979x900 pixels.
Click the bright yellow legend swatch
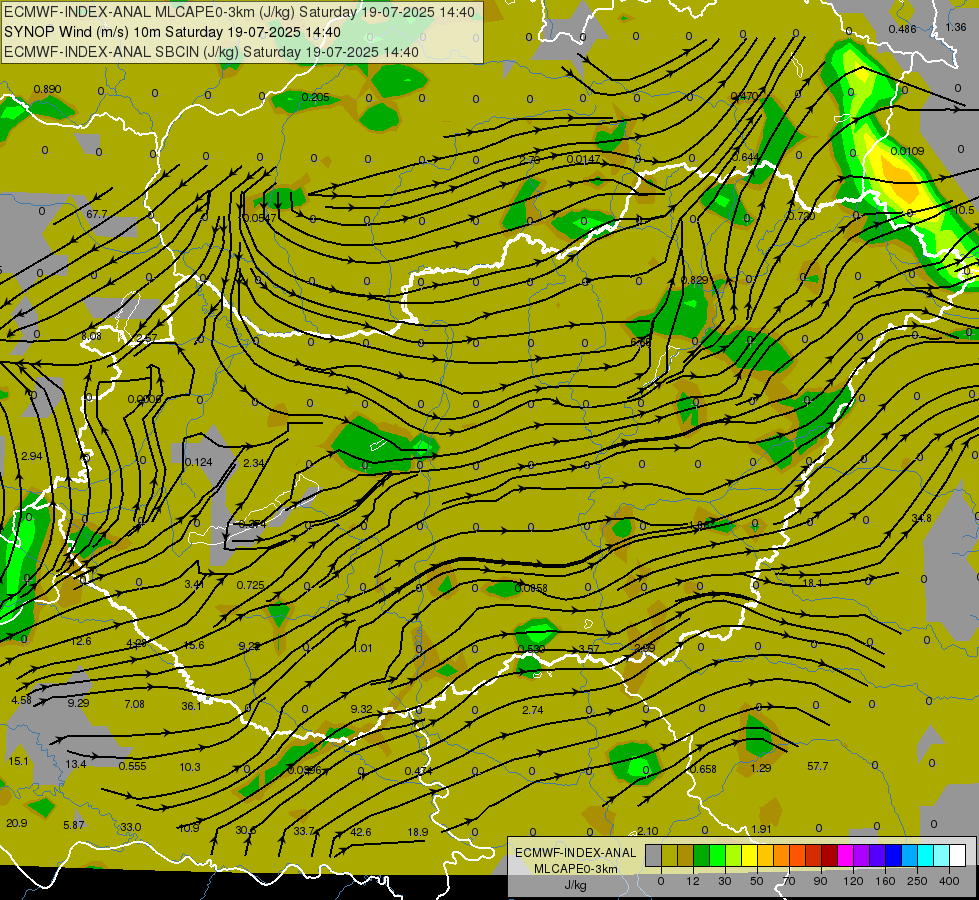(749, 855)
